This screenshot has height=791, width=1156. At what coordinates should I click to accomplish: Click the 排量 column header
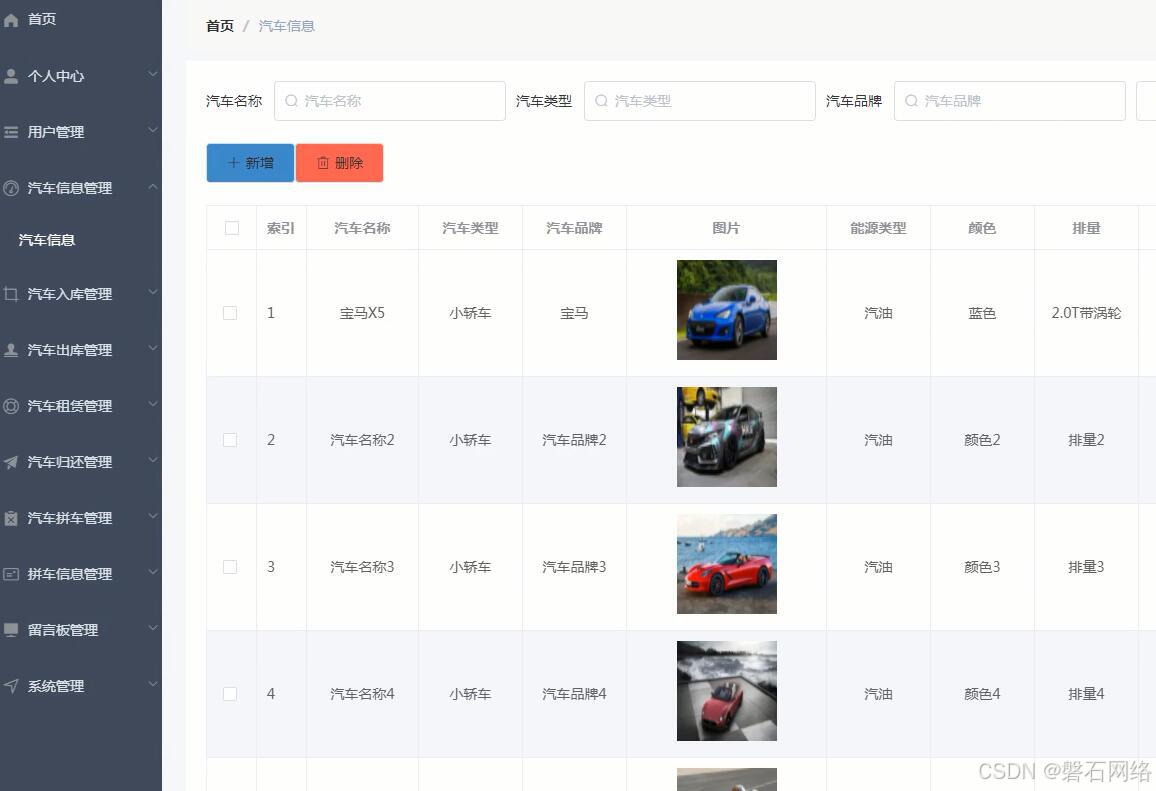tap(1086, 228)
